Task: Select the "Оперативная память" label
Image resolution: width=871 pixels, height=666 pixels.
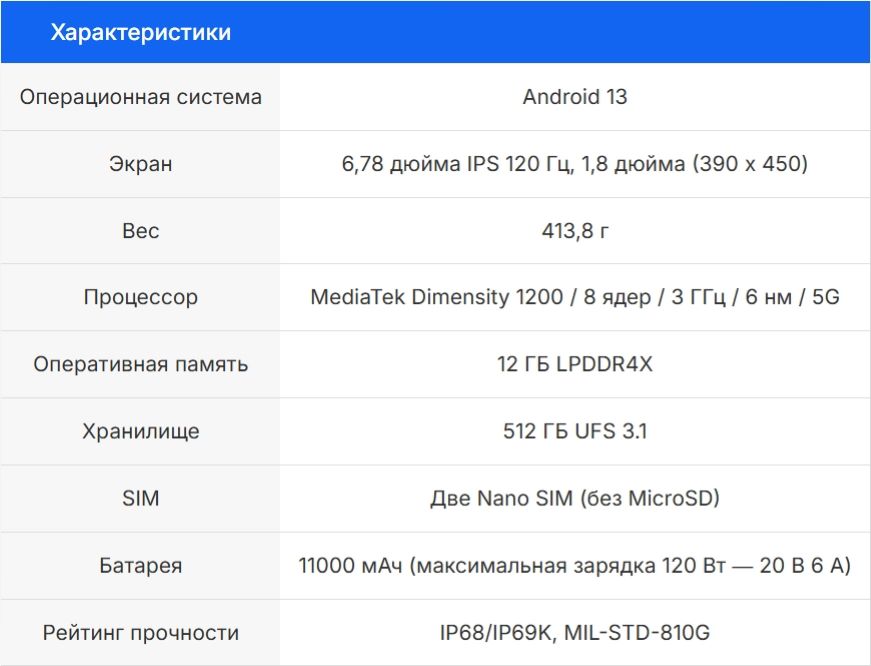Action: (x=141, y=365)
